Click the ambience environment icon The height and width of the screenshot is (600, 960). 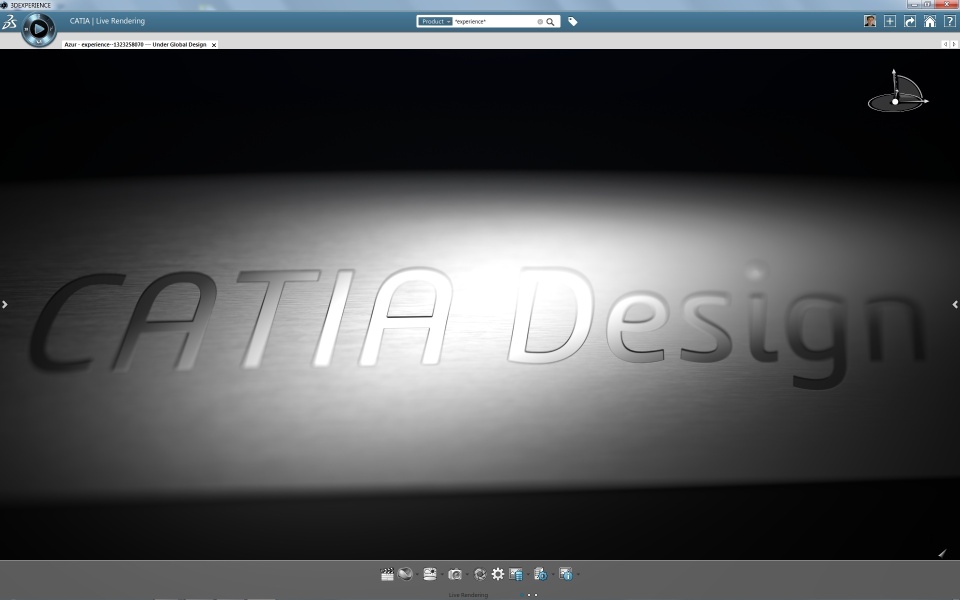[x=430, y=574]
